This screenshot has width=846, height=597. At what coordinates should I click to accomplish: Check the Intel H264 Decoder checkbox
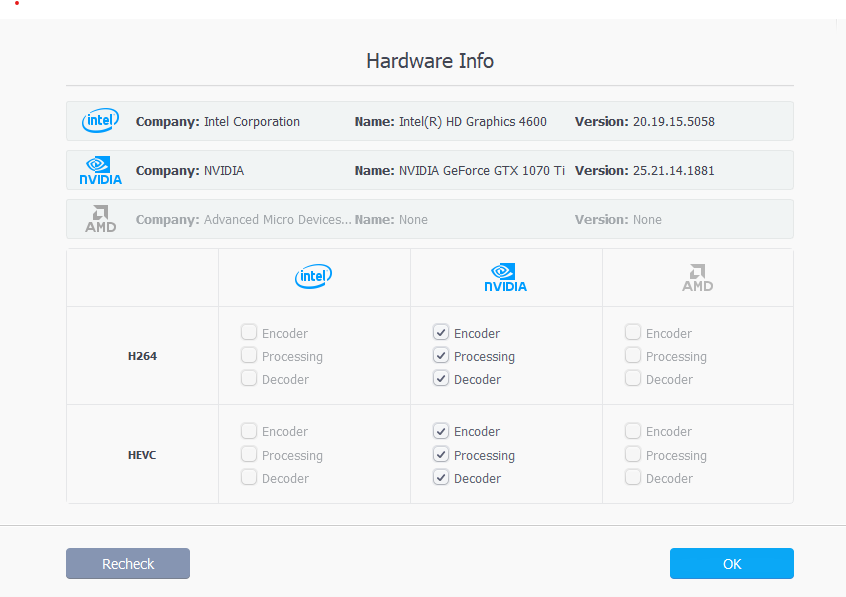(249, 378)
